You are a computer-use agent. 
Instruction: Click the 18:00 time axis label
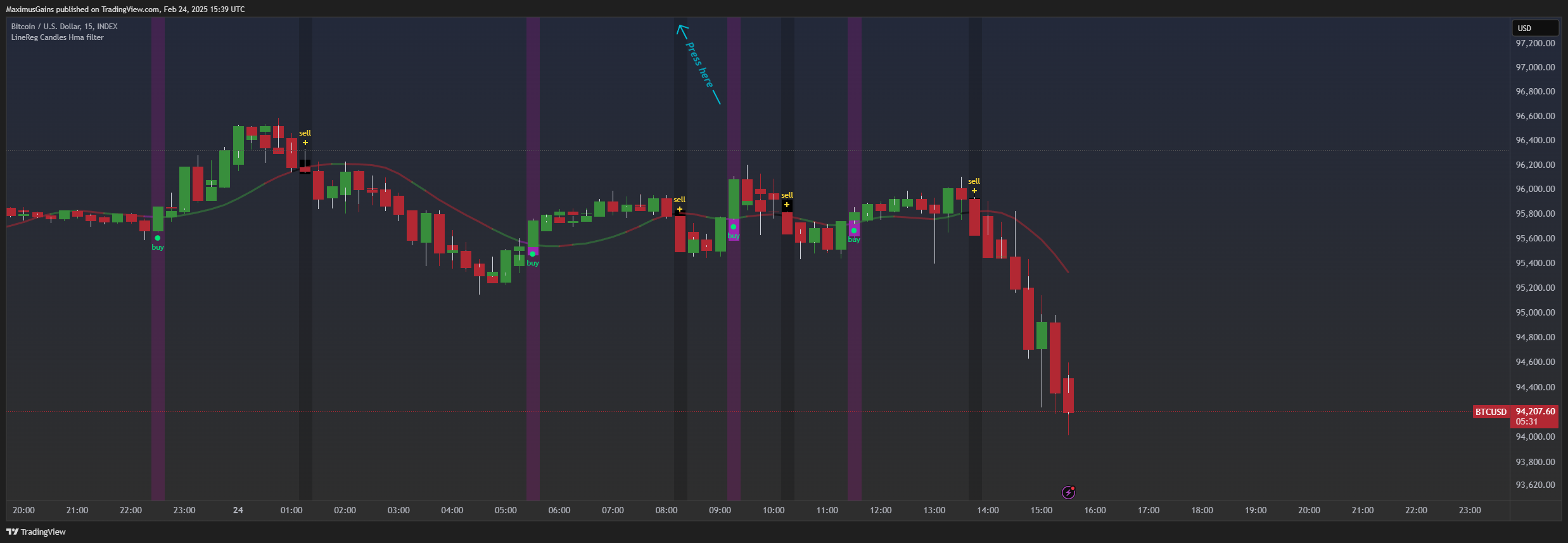[1202, 510]
